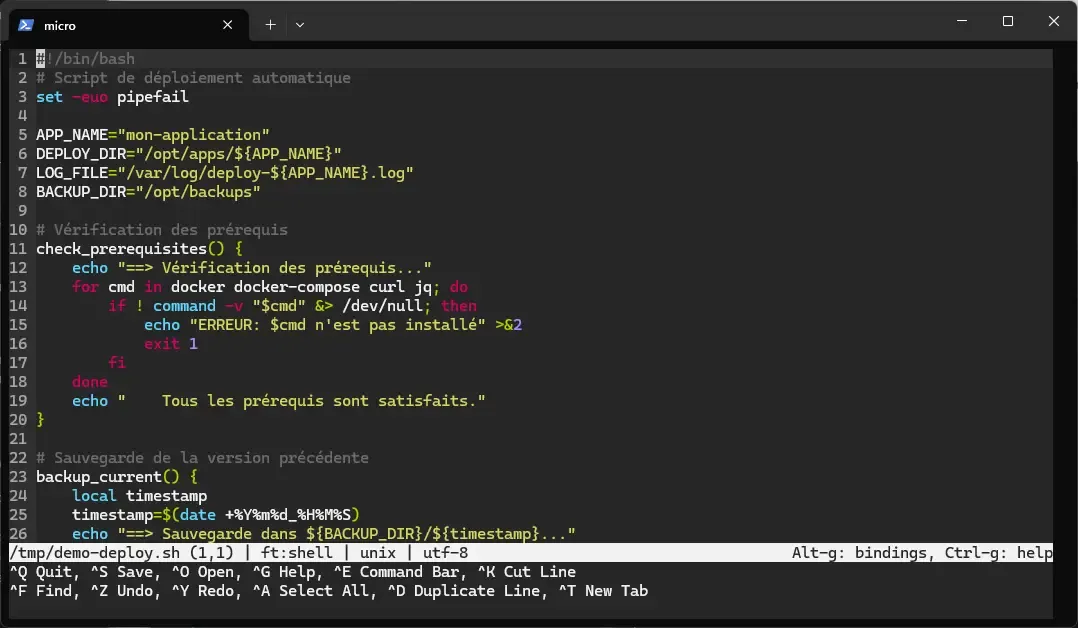
Task: Click the PowerShell icon on the micro tab
Action: [x=27, y=25]
